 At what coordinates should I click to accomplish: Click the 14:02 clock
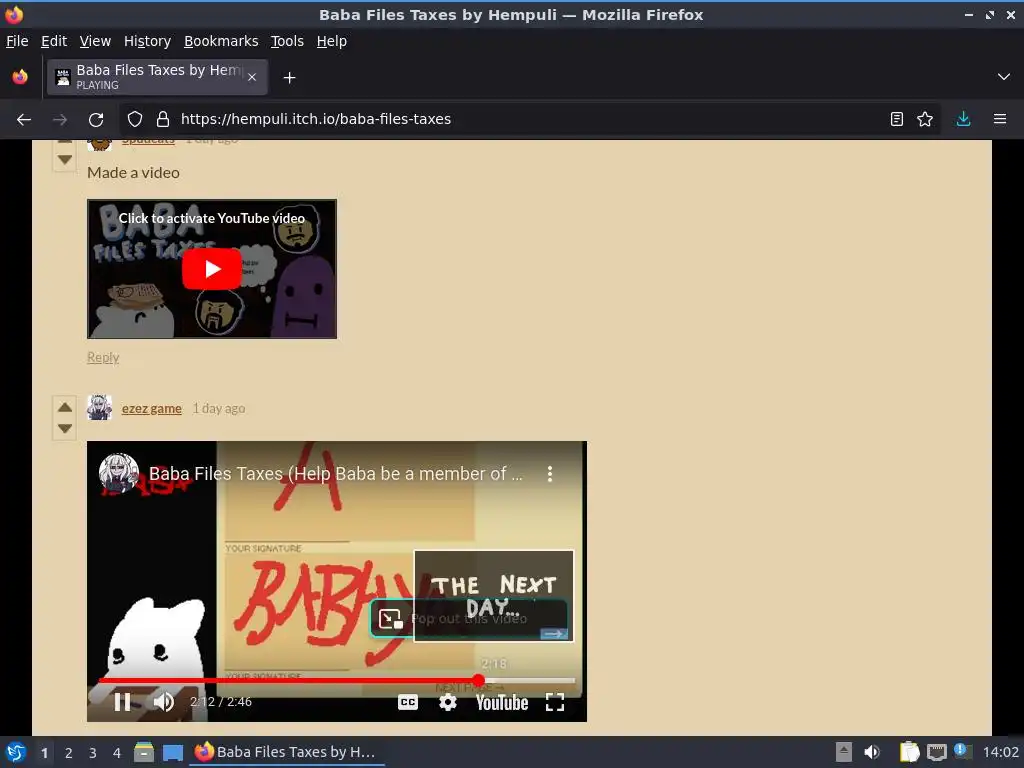1000,752
